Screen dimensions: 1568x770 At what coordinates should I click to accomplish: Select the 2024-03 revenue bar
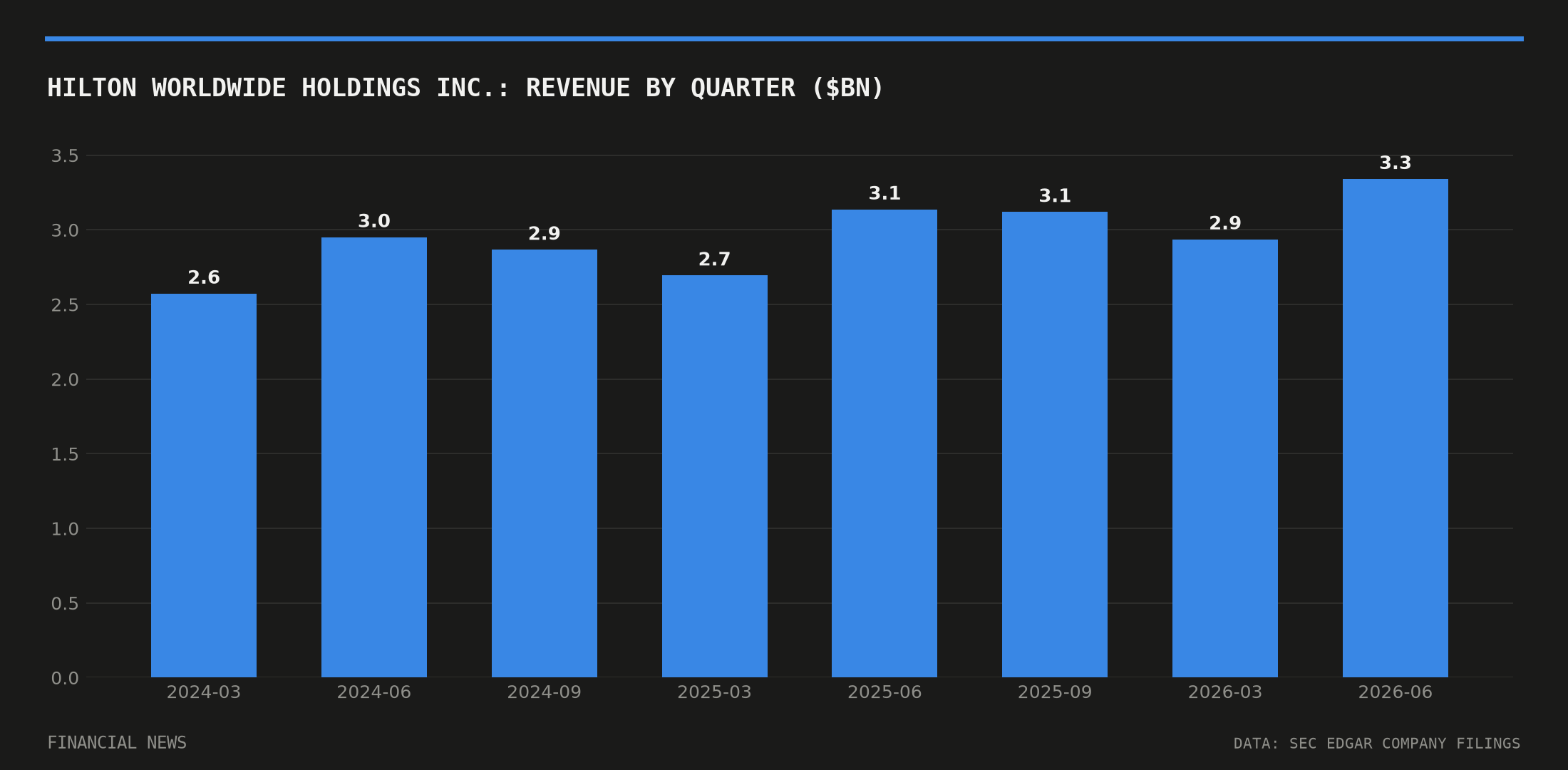[204, 486]
